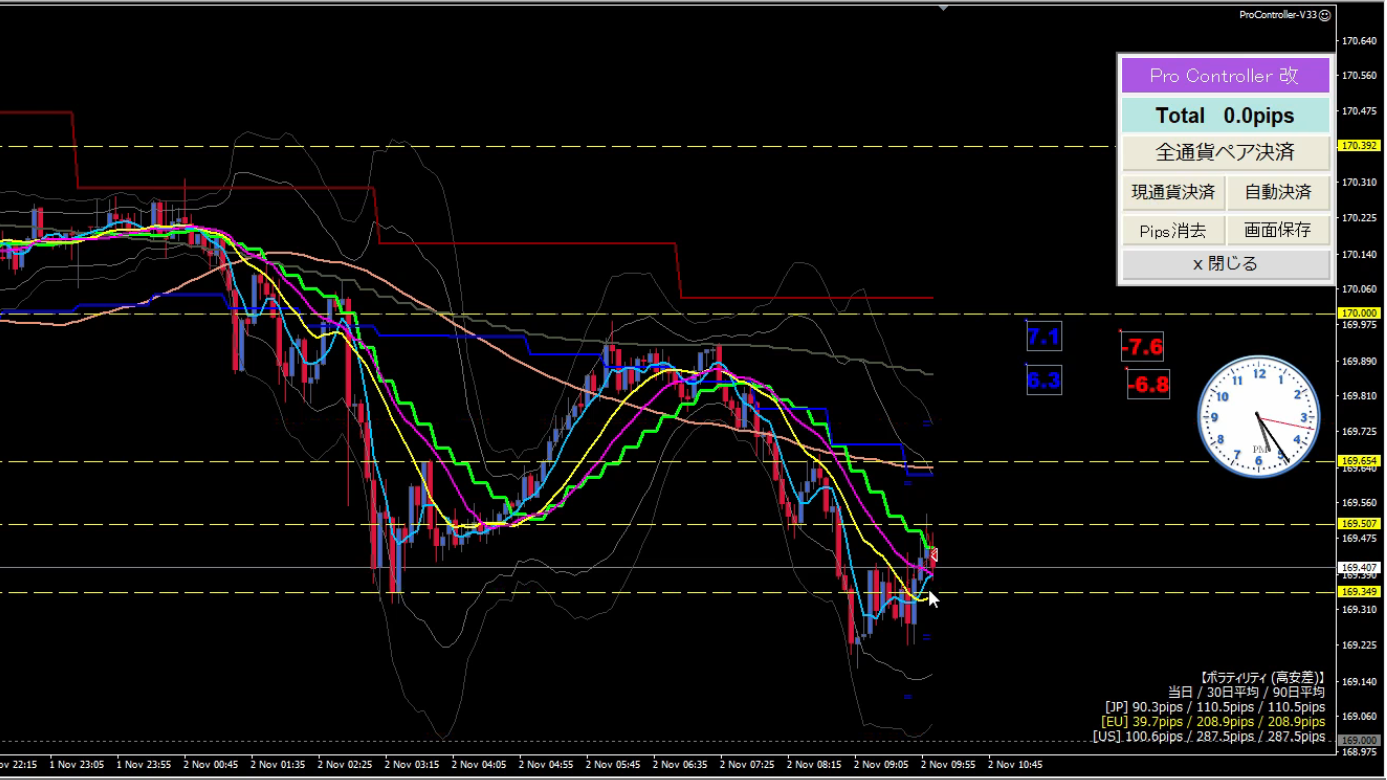This screenshot has width=1387, height=780.
Task: Click the ProController-V33 smiley face icon
Action: (1325, 15)
